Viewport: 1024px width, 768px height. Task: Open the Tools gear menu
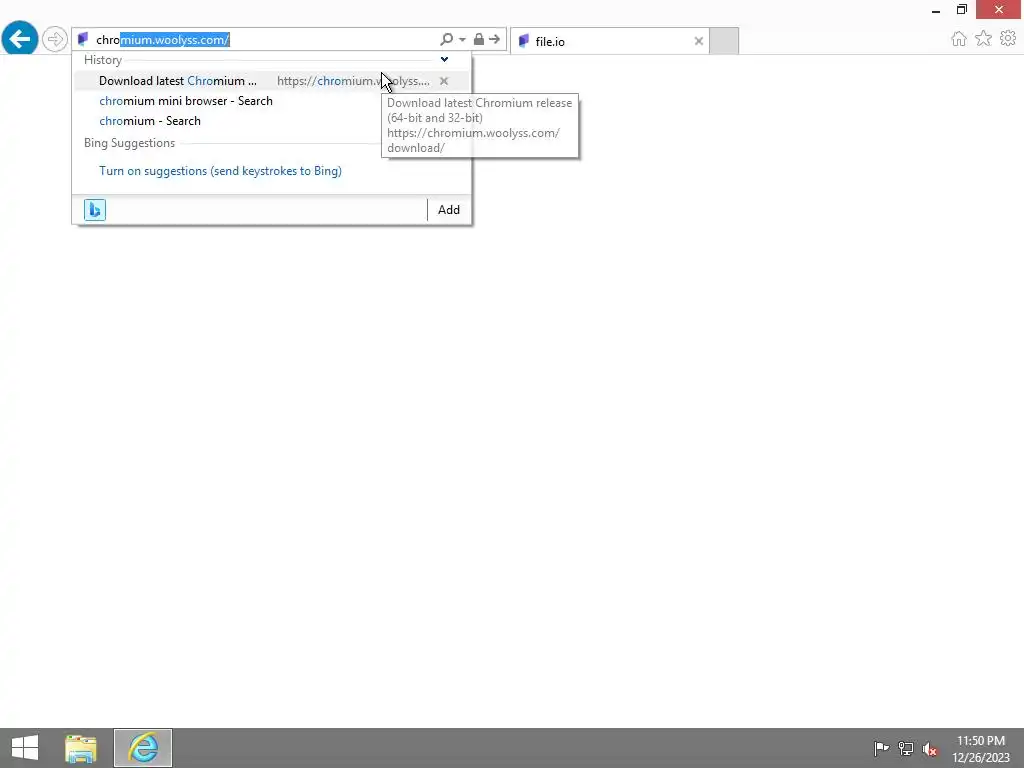coord(1008,39)
